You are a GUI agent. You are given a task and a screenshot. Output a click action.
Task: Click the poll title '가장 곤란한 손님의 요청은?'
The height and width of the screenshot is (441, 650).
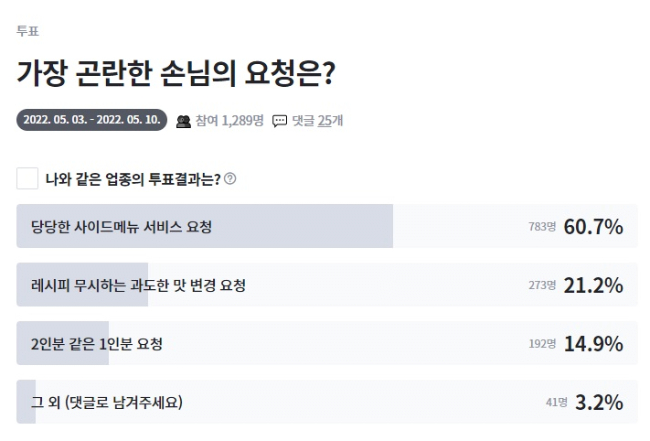point(175,73)
